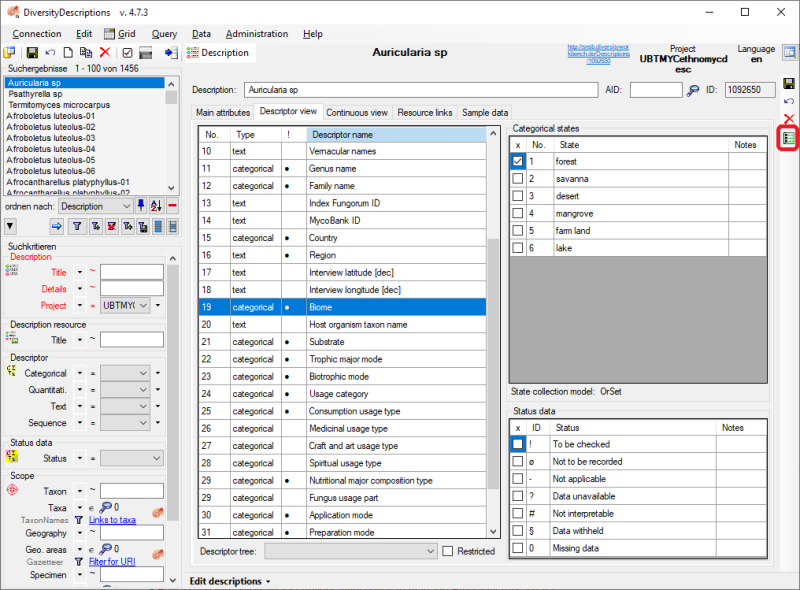Click the blue pin icon beside sort dropdown
This screenshot has width=800, height=590.
point(142,205)
